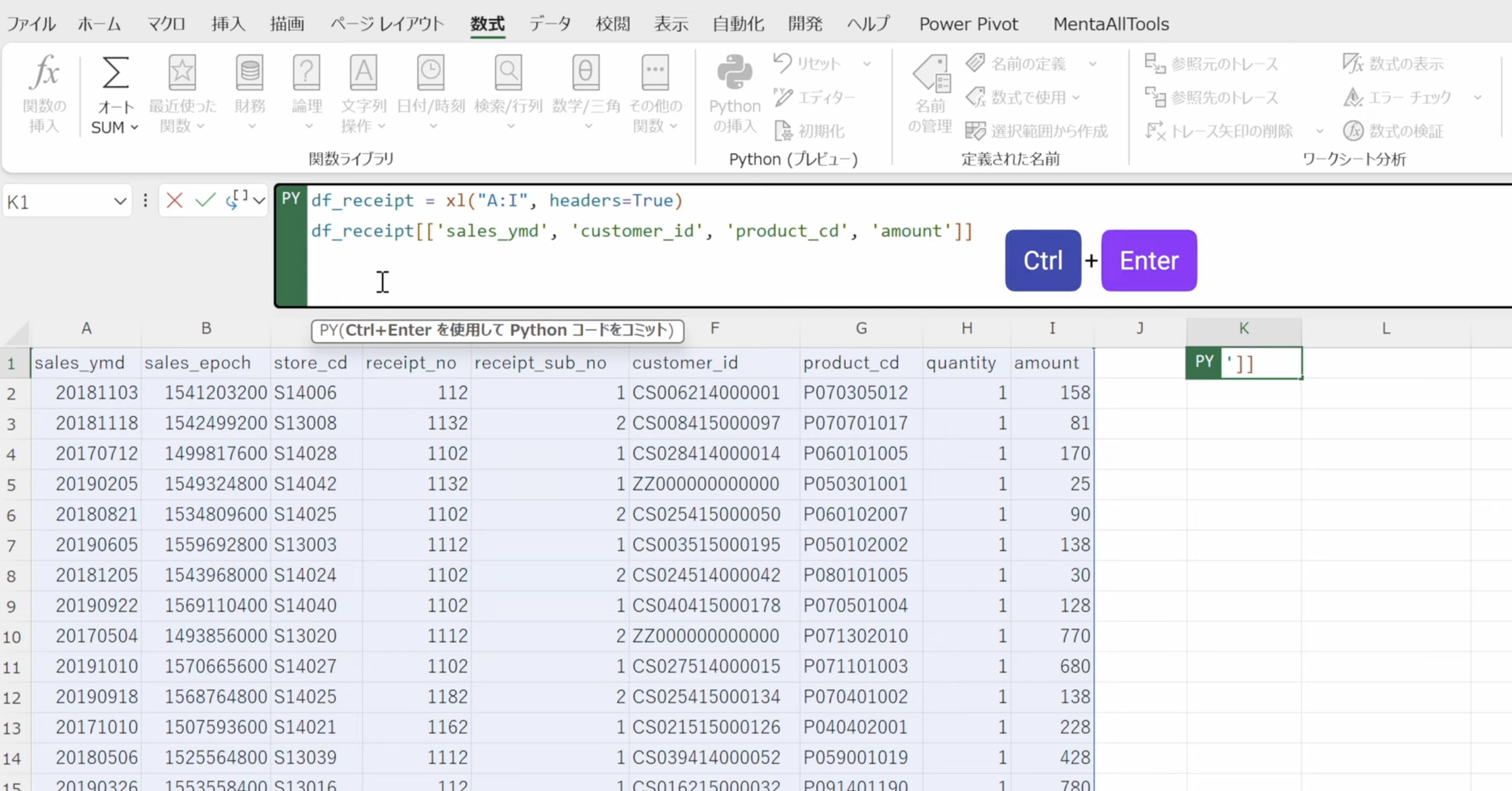
Task: Expand the リセット dropdown arrow
Action: click(x=867, y=63)
